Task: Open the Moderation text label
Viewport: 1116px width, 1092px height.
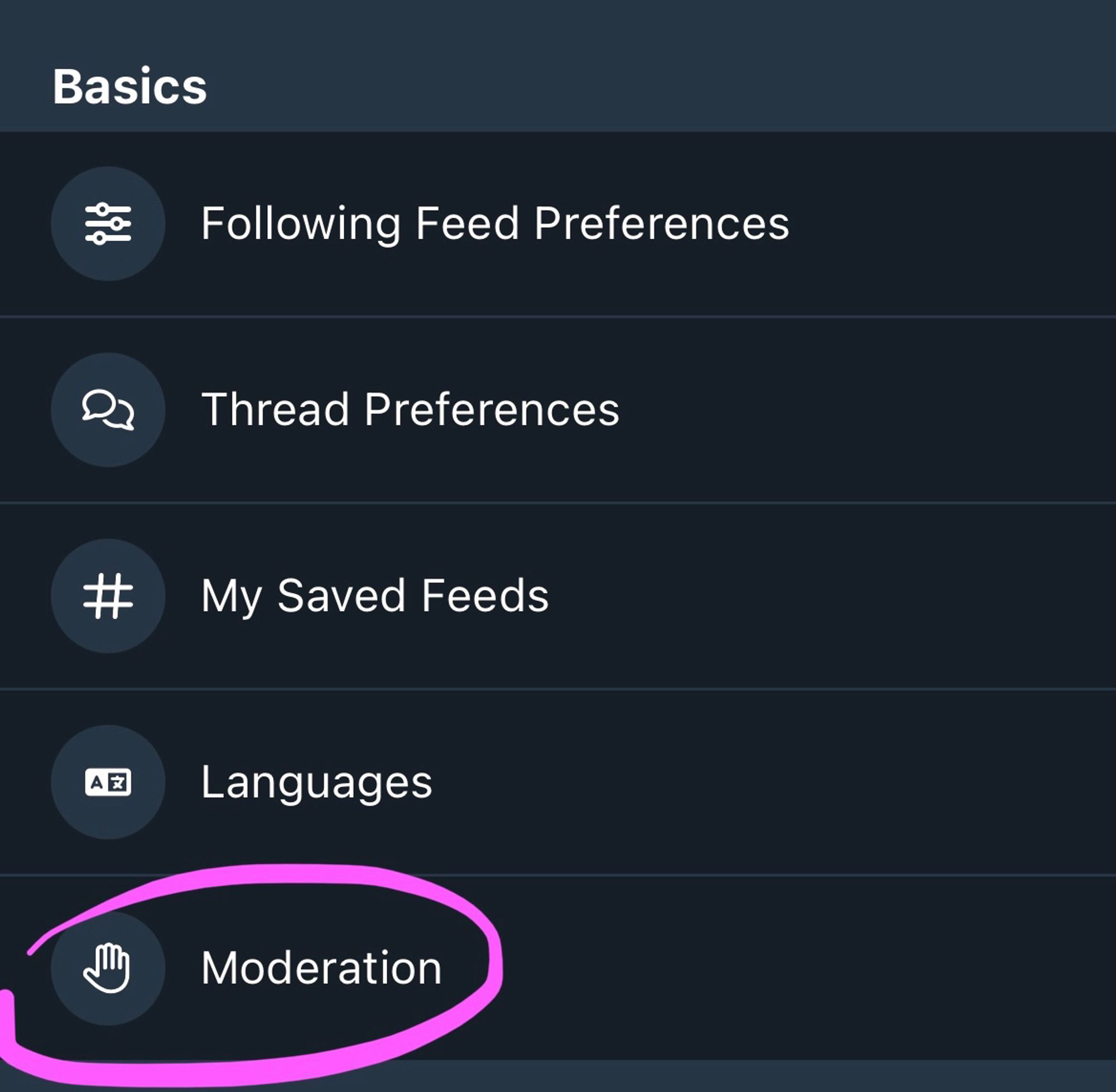Action: point(321,968)
